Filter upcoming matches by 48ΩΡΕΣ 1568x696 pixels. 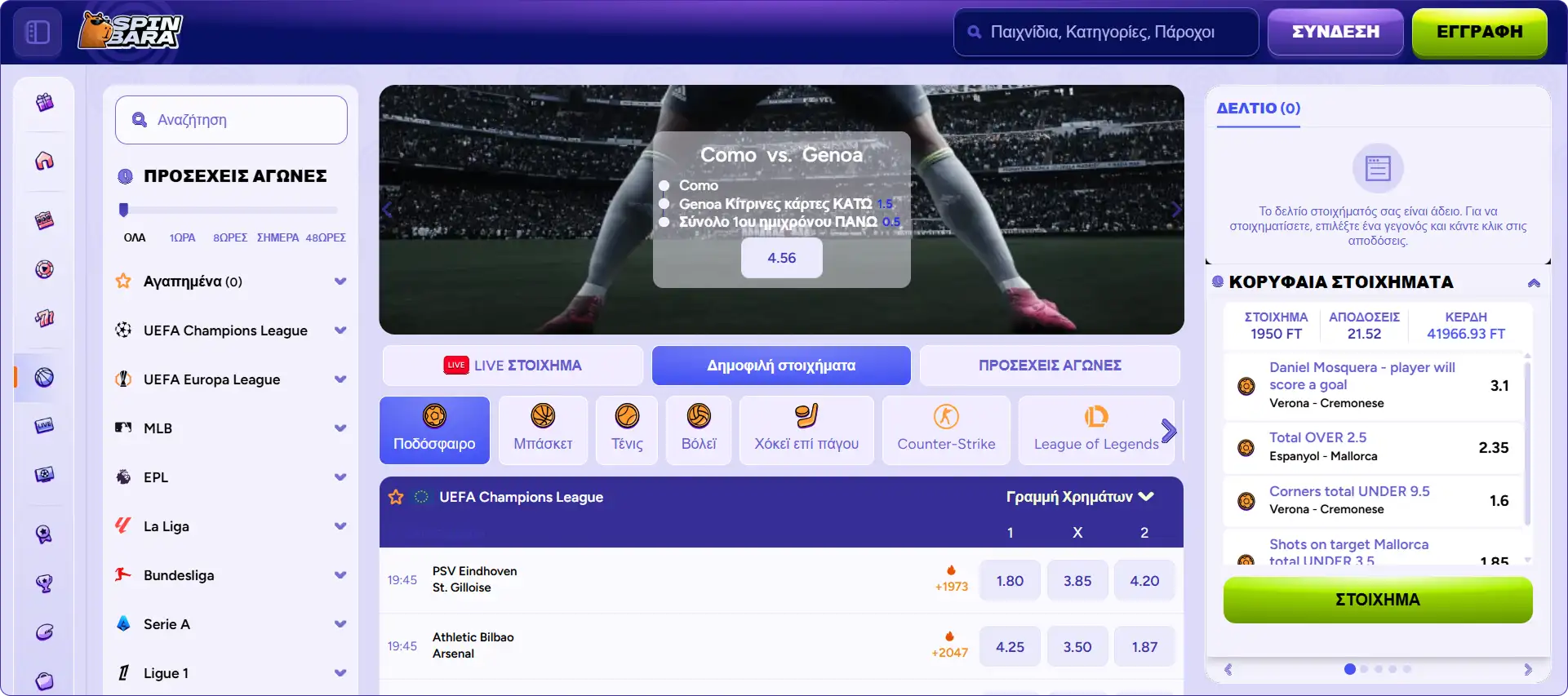[326, 237]
